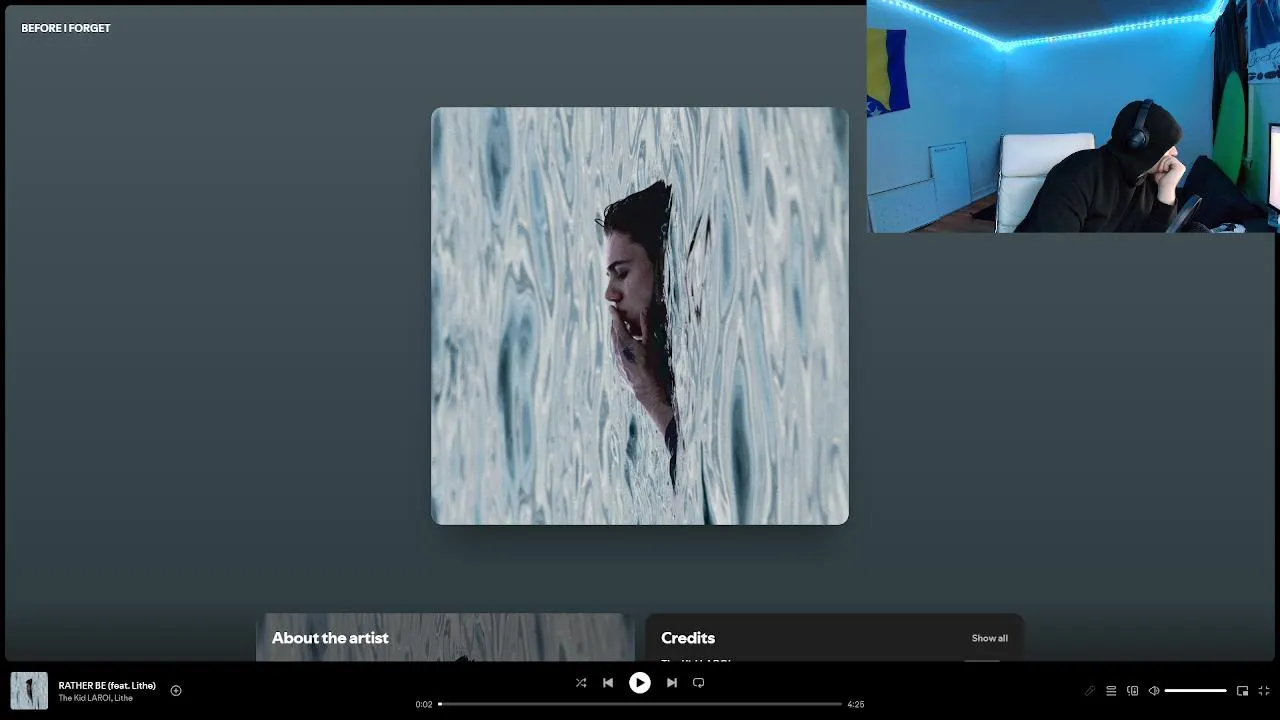1280x720 pixels.
Task: Skip to the previous track
Action: pos(608,683)
